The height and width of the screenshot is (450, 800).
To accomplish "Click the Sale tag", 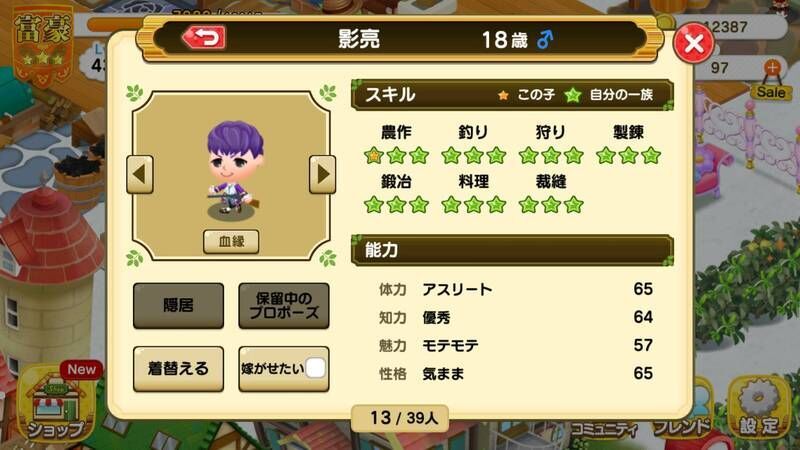I will (771, 92).
